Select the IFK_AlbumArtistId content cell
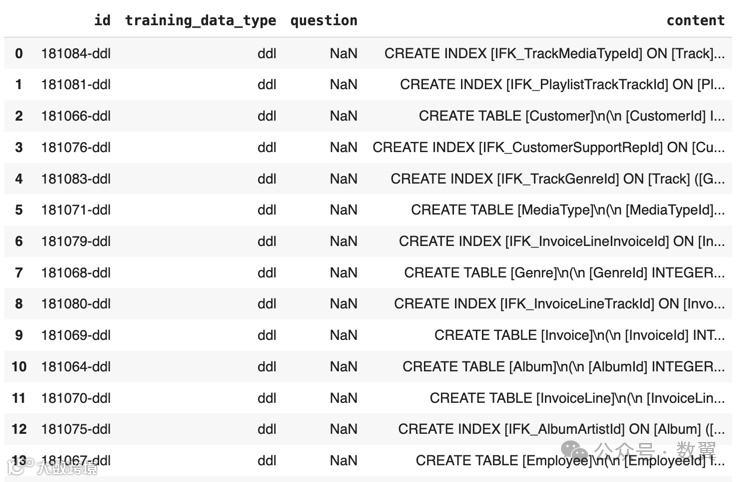The image size is (741, 482). pyautogui.click(x=562, y=429)
